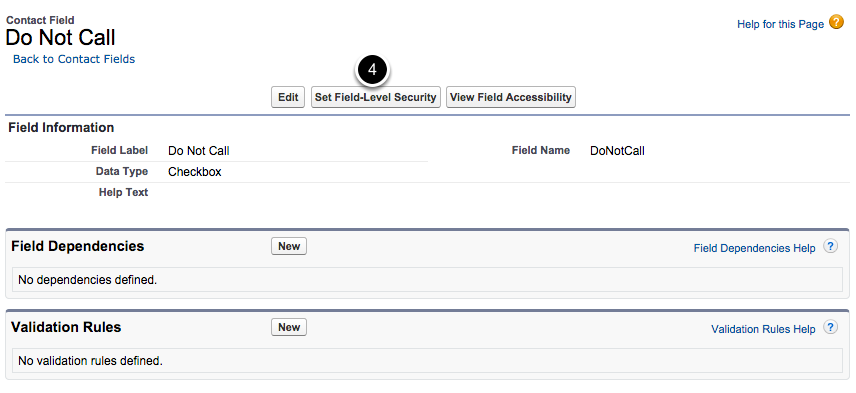Click the Do Not Call field label value
Image resolution: width=856 pixels, height=393 pixels.
(199, 151)
